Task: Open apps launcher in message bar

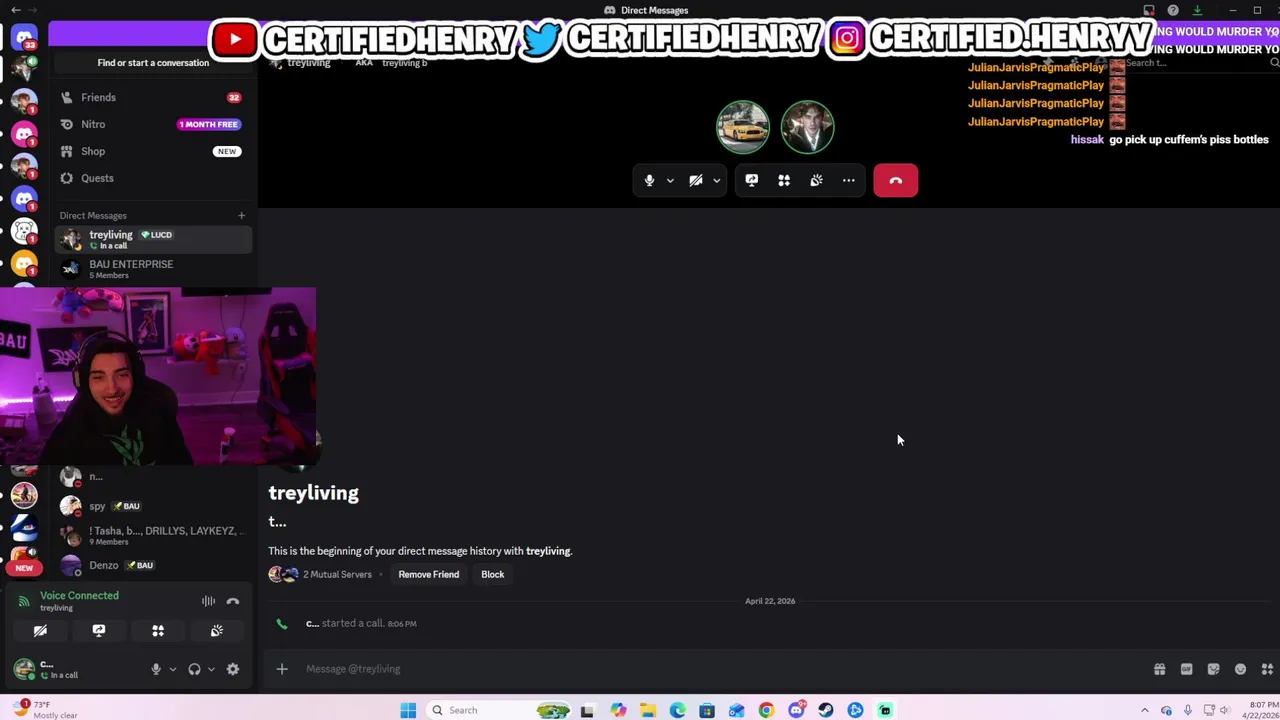Action: (x=1267, y=669)
